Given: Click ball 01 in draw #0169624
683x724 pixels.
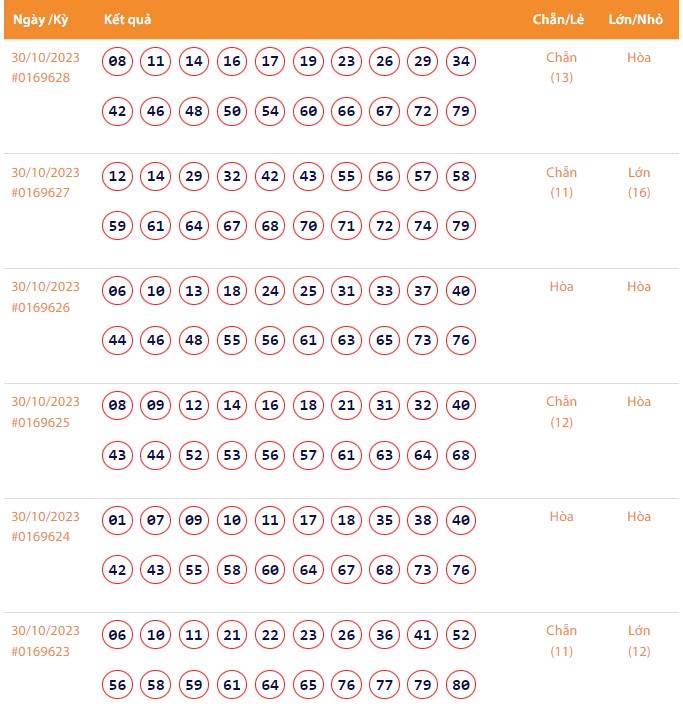Looking at the screenshot, I should point(118,521).
